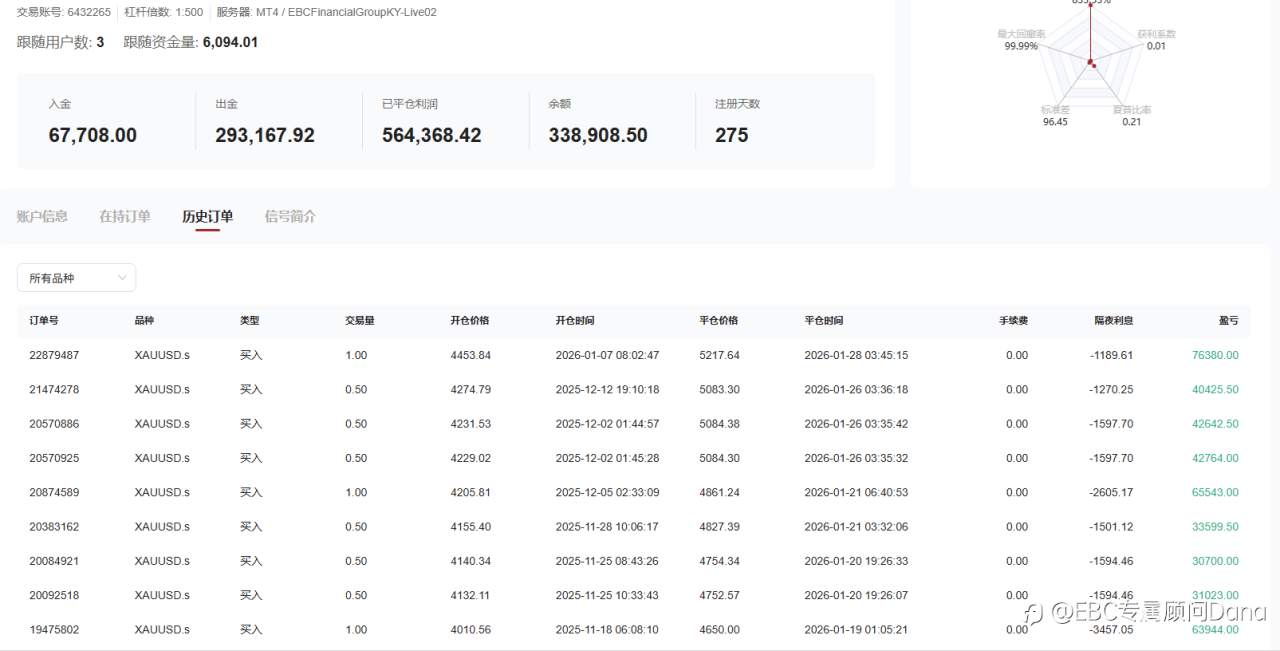Expand the 所有品种 dropdown
The height and width of the screenshot is (651, 1280).
(x=76, y=278)
